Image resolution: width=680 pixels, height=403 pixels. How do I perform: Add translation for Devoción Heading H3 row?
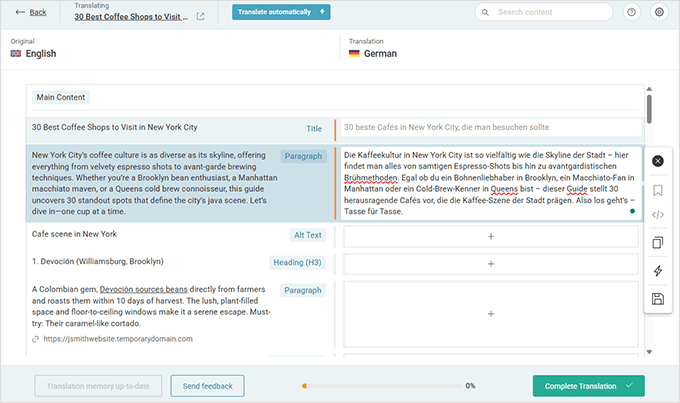490,264
